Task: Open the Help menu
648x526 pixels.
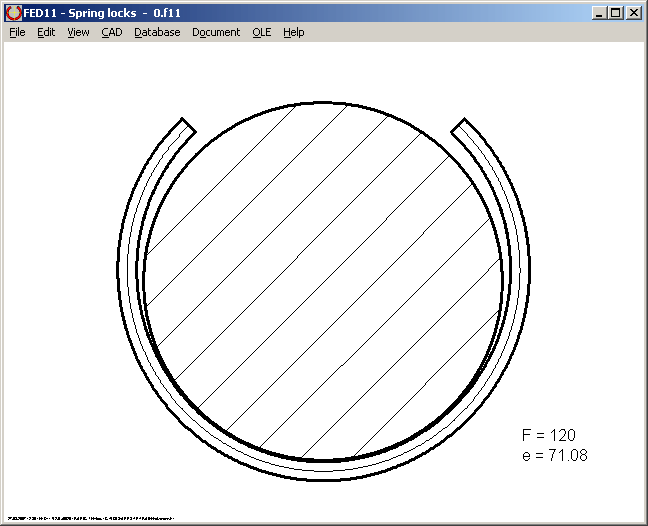Action: [293, 32]
